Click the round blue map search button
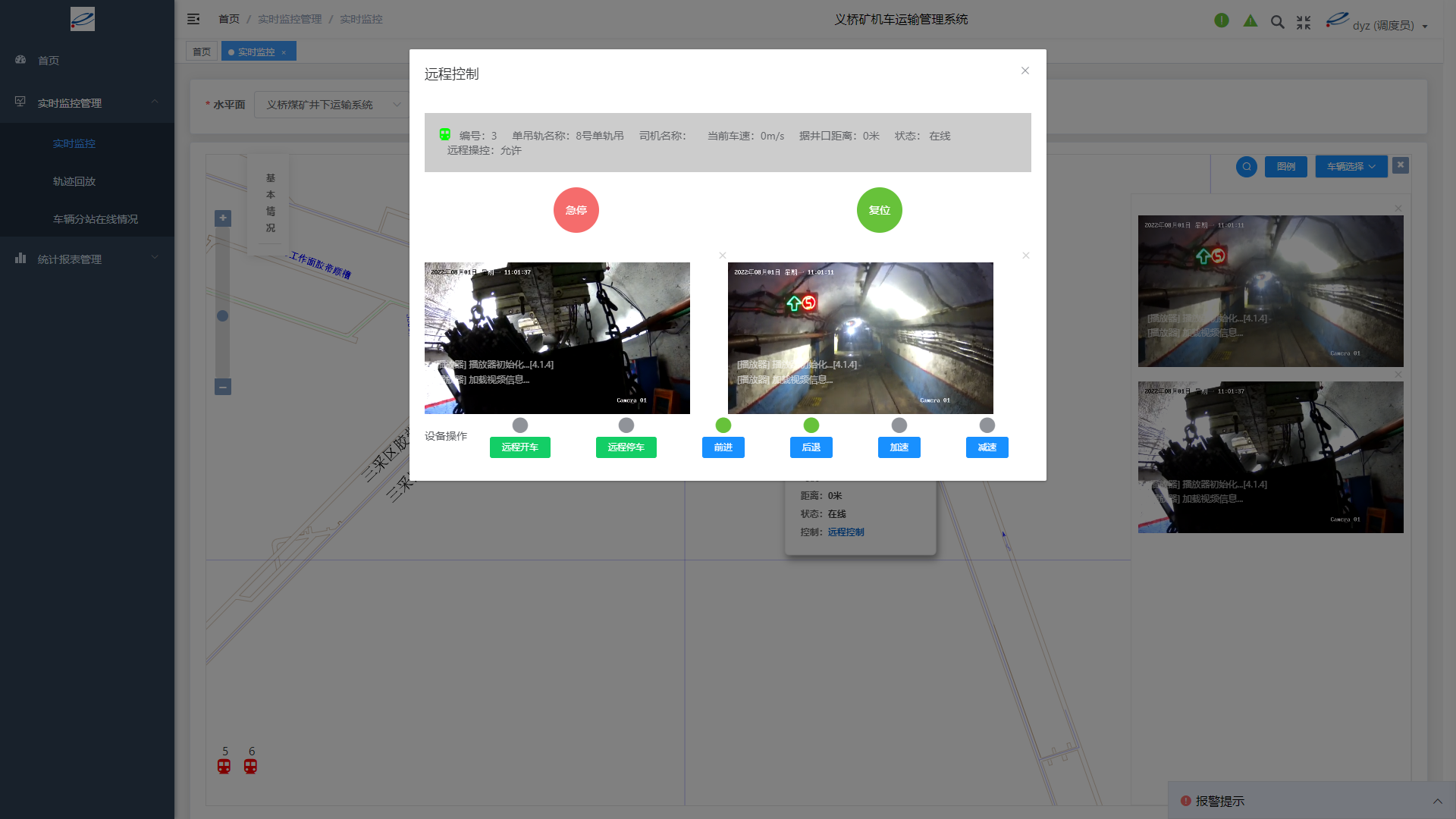The width and height of the screenshot is (1456, 819). pos(1247,167)
